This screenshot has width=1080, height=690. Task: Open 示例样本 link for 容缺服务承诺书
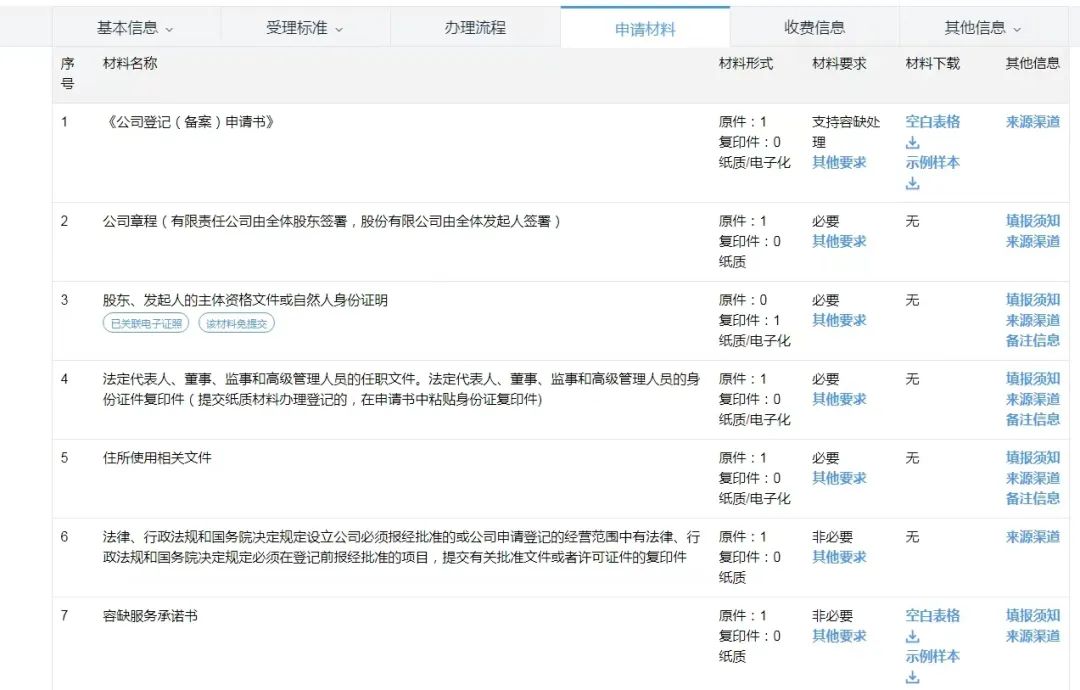[933, 656]
